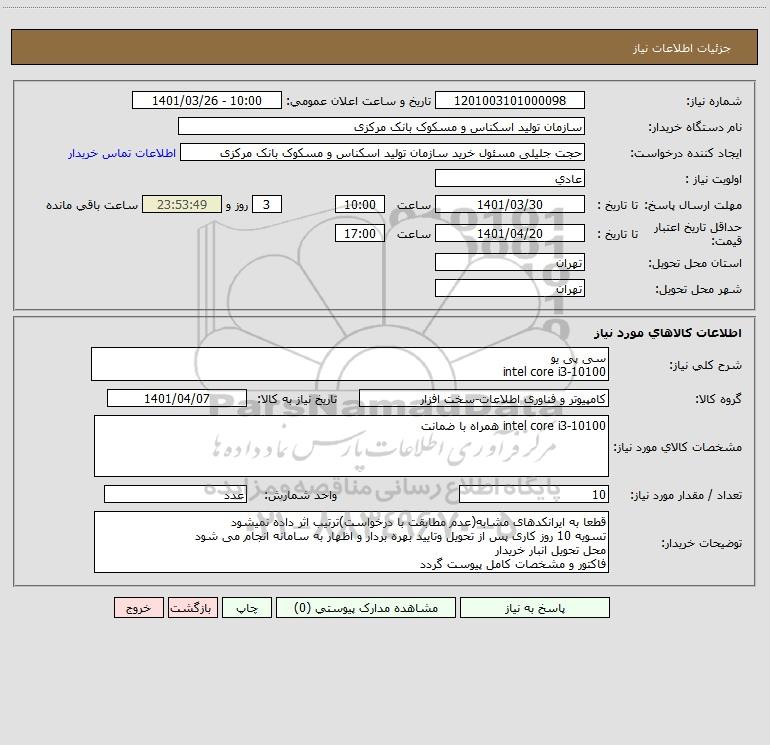Click اطلاعات کالاهای مورد نیاز section heading
The height and width of the screenshot is (745, 770).
click(667, 333)
